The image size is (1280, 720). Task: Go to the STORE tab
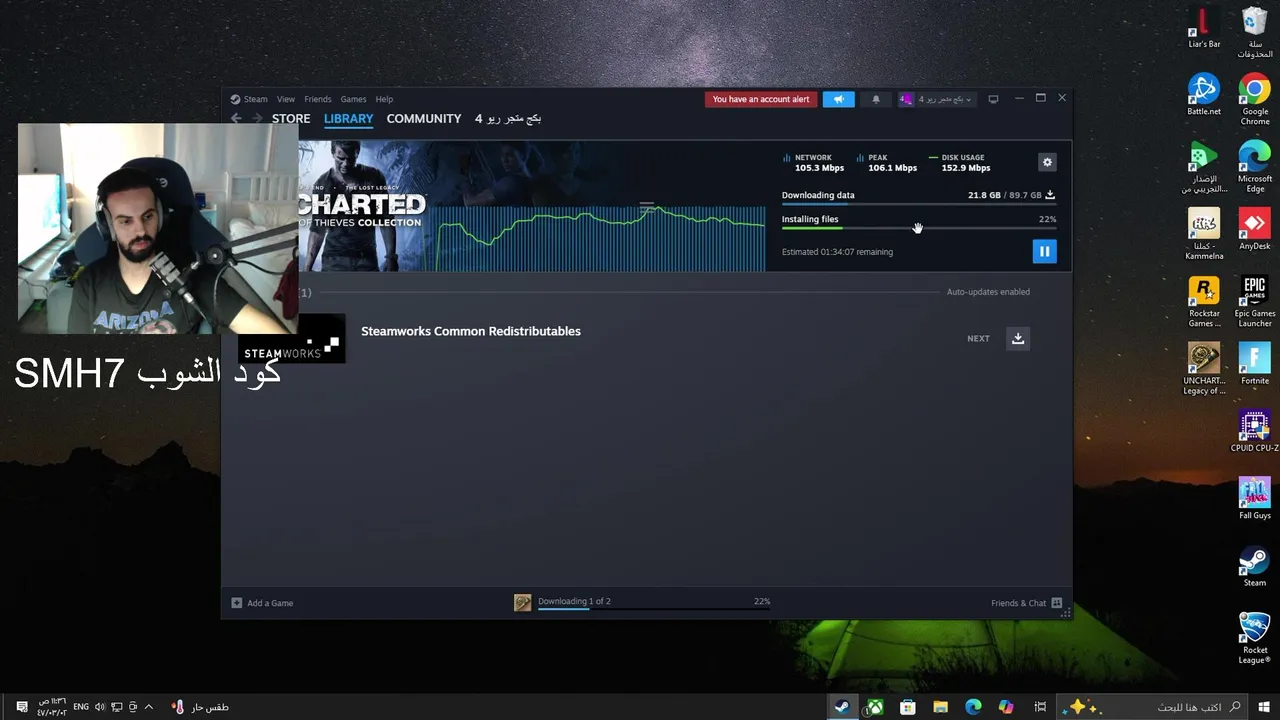(291, 118)
